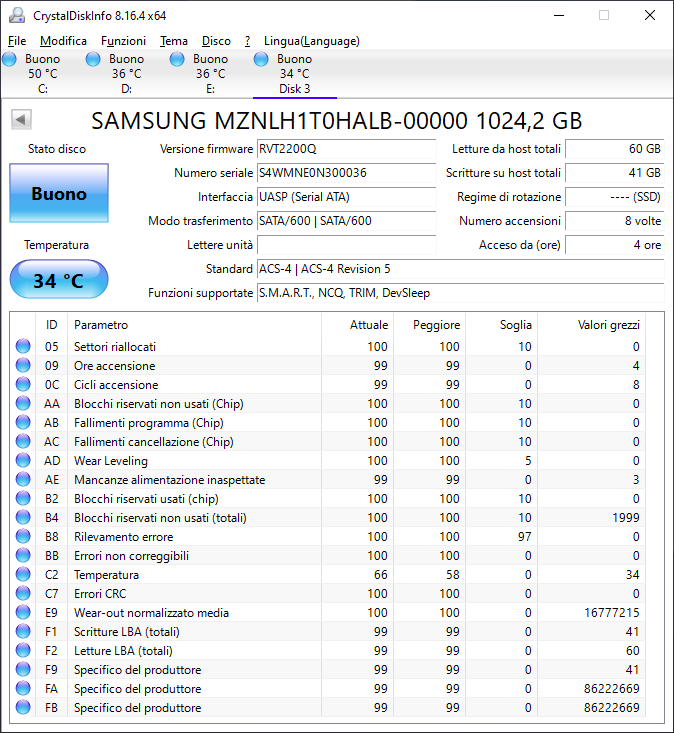Click the CrystalDiskInfo title bar icon
Viewport: 674px width, 733px height.
pyautogui.click(x=17, y=15)
